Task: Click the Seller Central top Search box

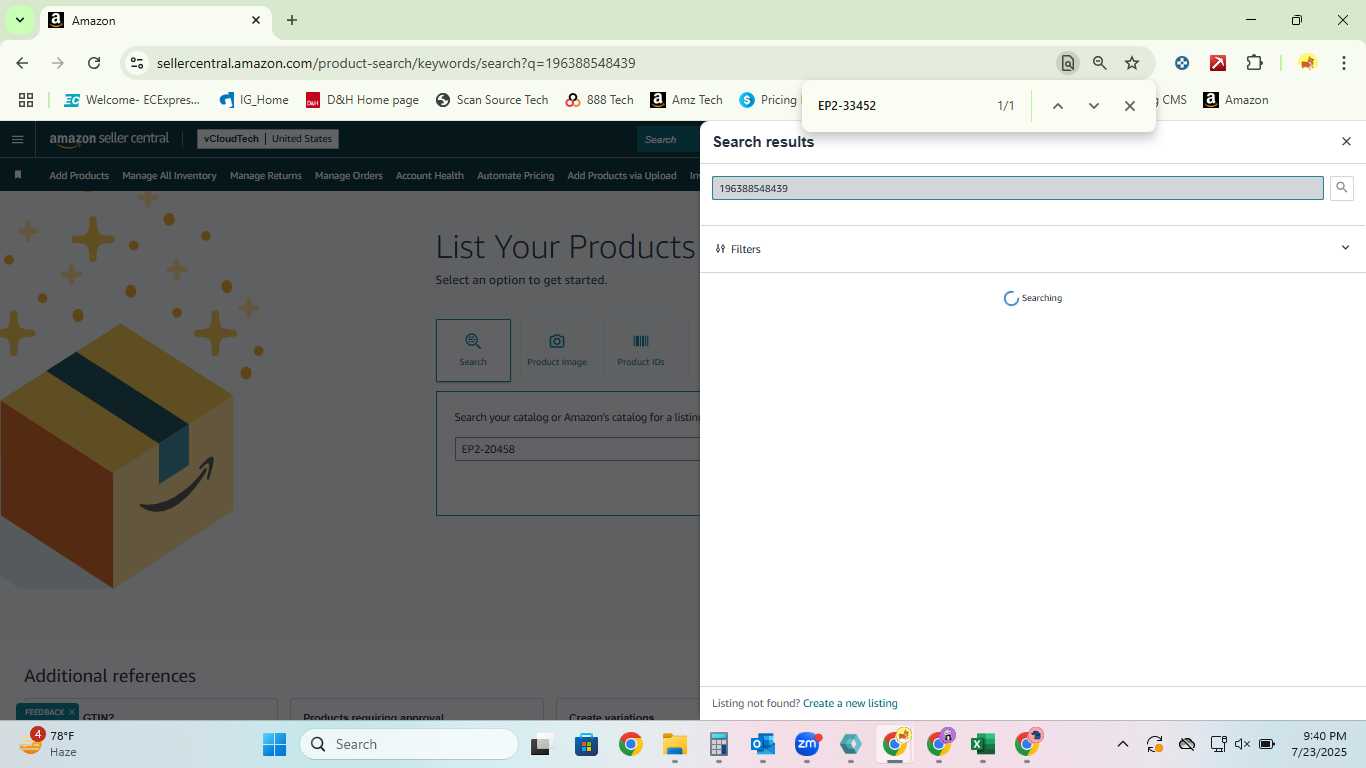Action: (x=668, y=139)
